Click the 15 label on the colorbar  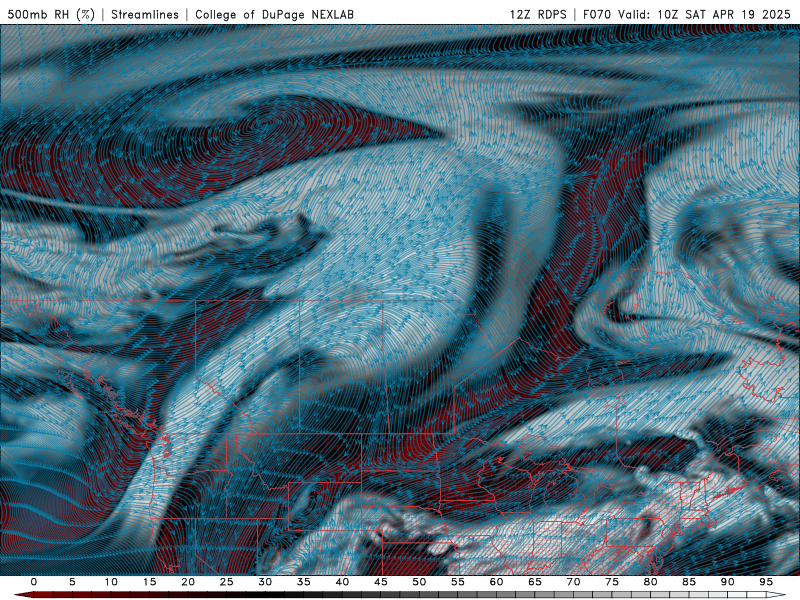tap(149, 582)
